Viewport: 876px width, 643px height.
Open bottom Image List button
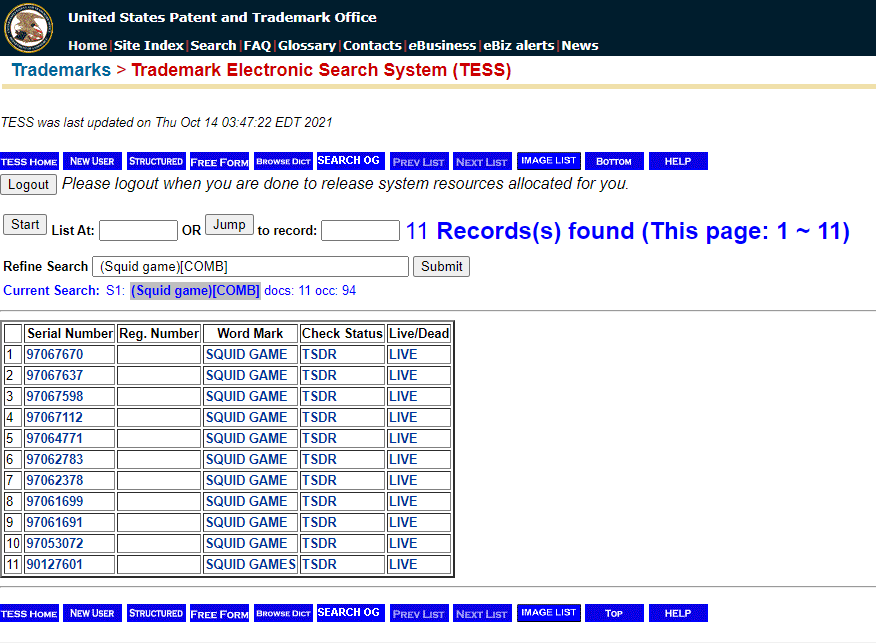pos(549,613)
